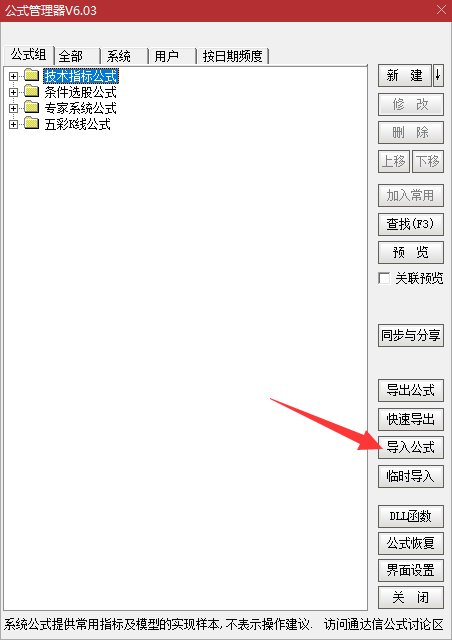Click the 五彩K线公式 folder icon

pyautogui.click(x=31, y=123)
